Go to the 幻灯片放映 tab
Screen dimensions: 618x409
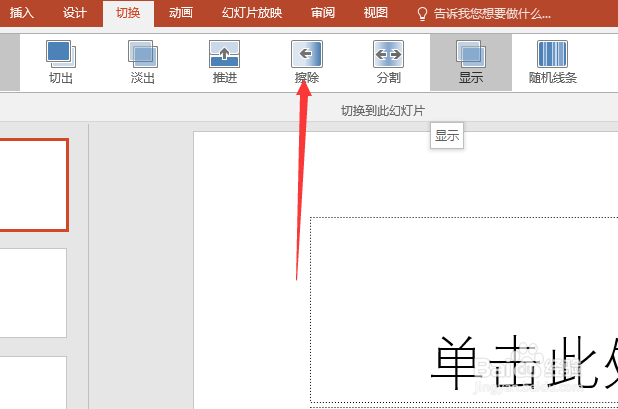252,13
